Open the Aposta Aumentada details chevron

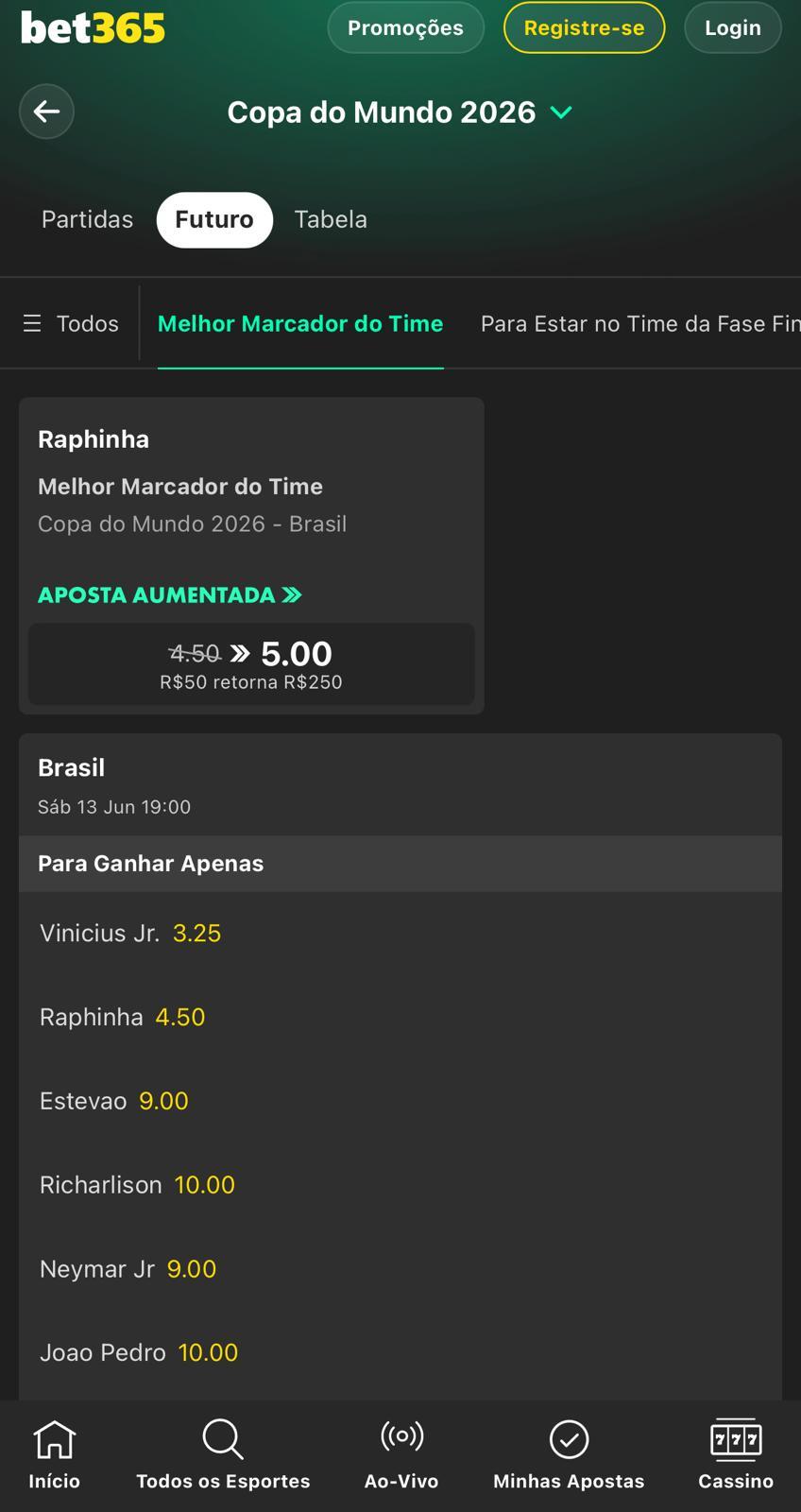click(x=292, y=595)
